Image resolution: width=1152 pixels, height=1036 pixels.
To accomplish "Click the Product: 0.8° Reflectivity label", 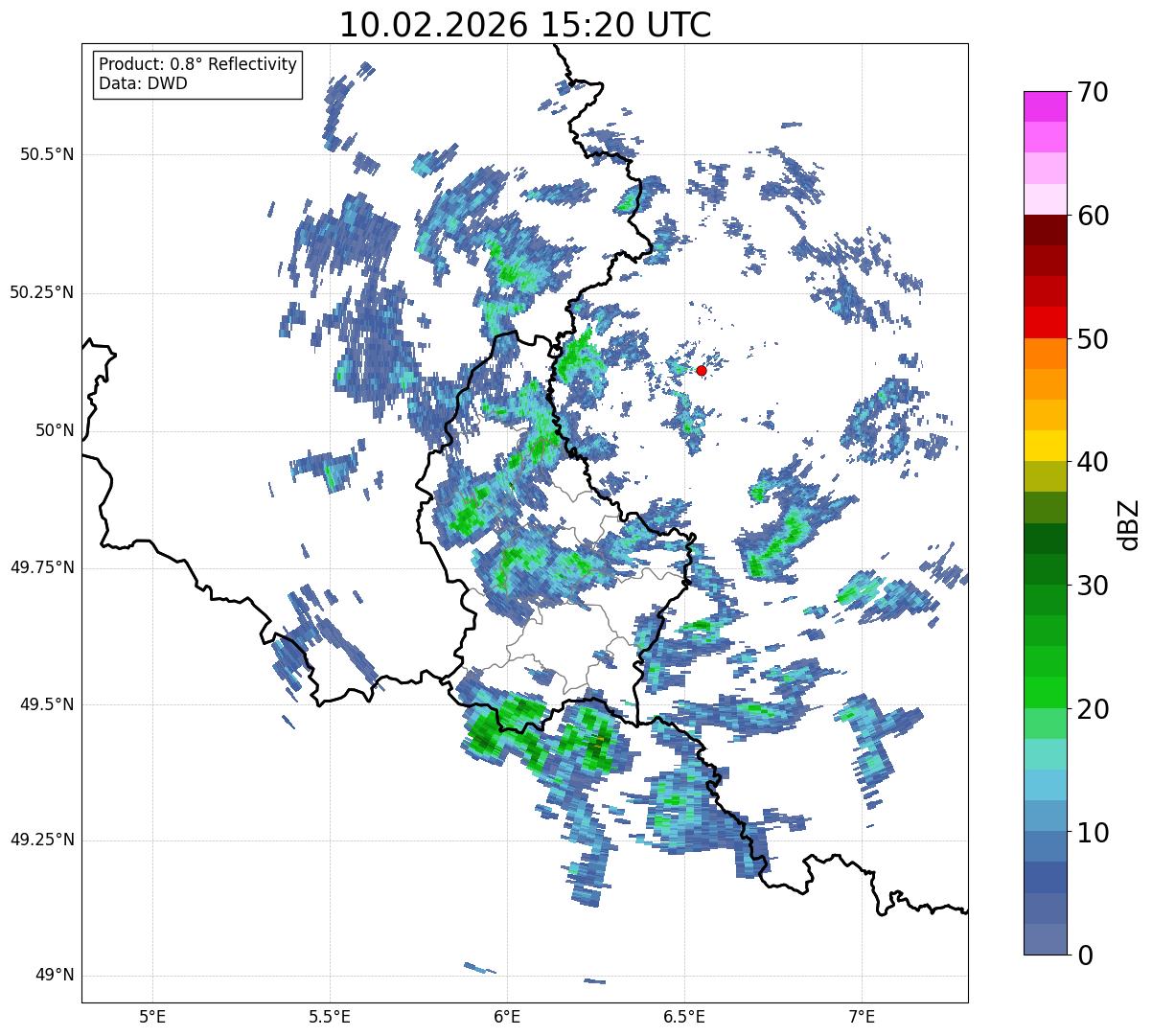I will click(x=198, y=64).
